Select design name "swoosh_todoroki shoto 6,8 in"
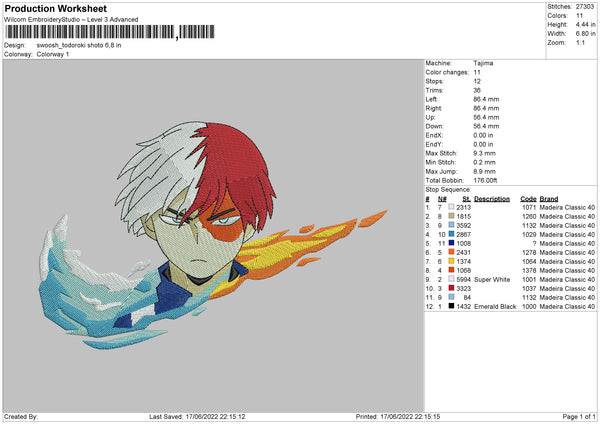The width and height of the screenshot is (600, 424). (x=79, y=45)
